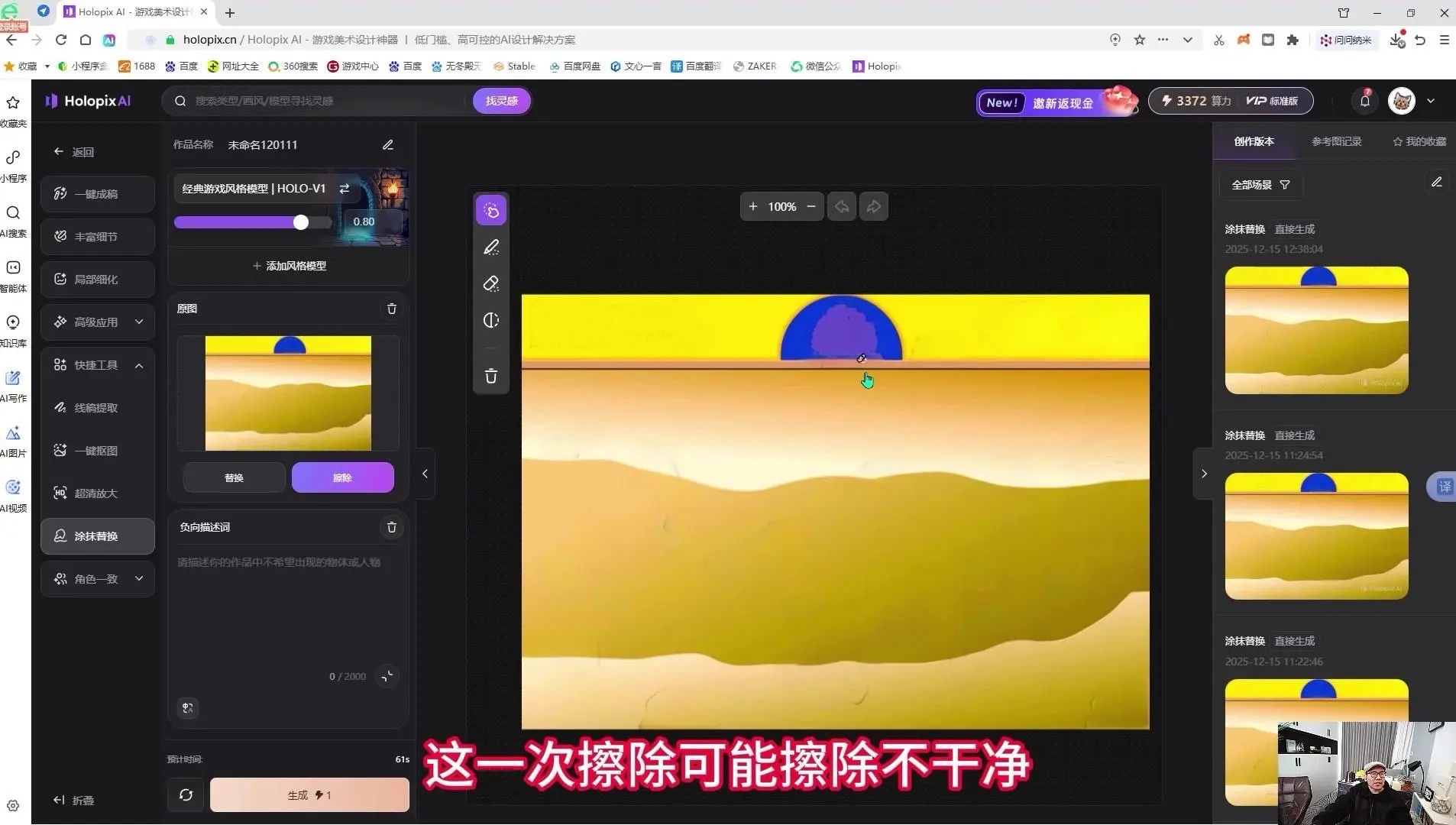The image size is (1456, 825).
Task: Click the 生成 generate button
Action: (x=309, y=794)
